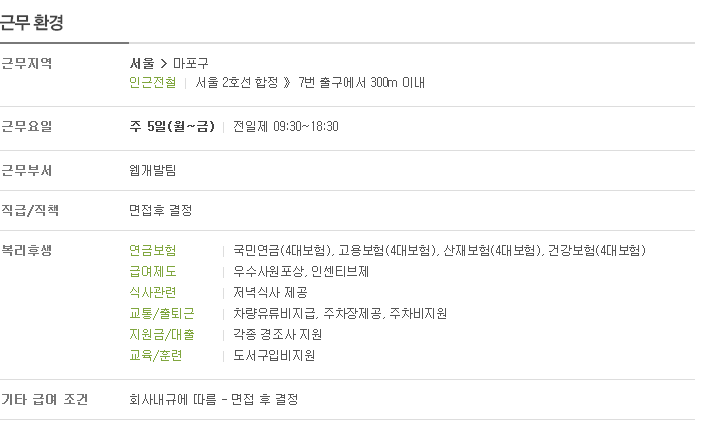
Task: Click the 마포구 district text
Action: click(x=190, y=63)
